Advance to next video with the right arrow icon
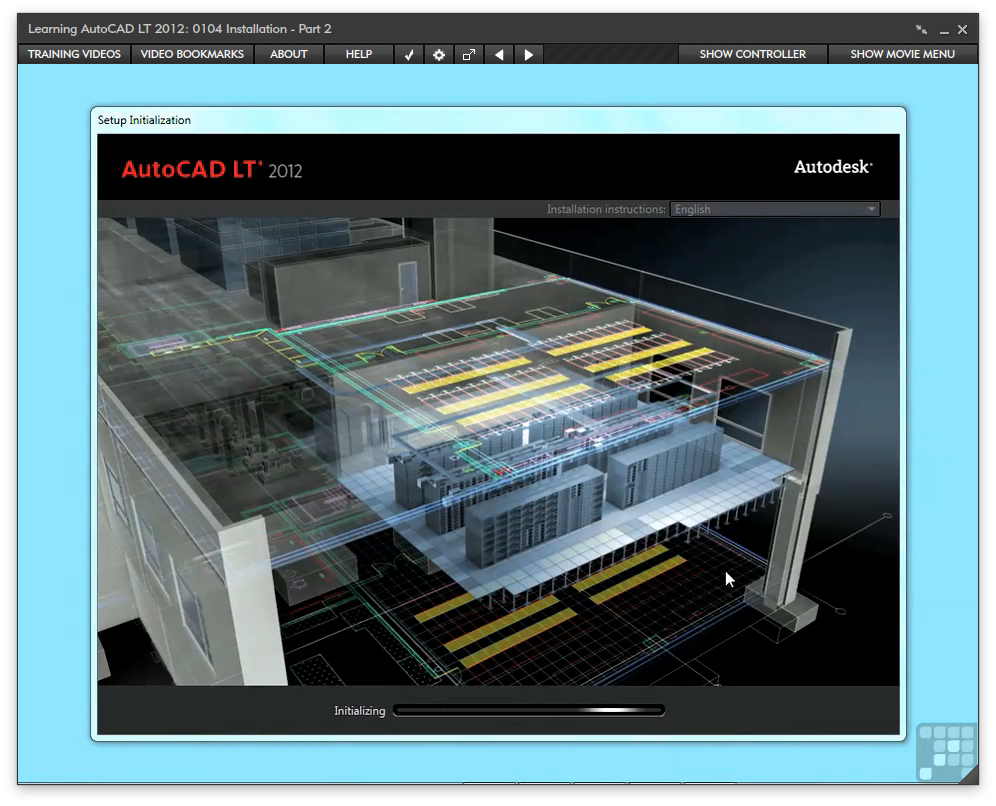Image resolution: width=996 pixels, height=806 pixels. [528, 54]
